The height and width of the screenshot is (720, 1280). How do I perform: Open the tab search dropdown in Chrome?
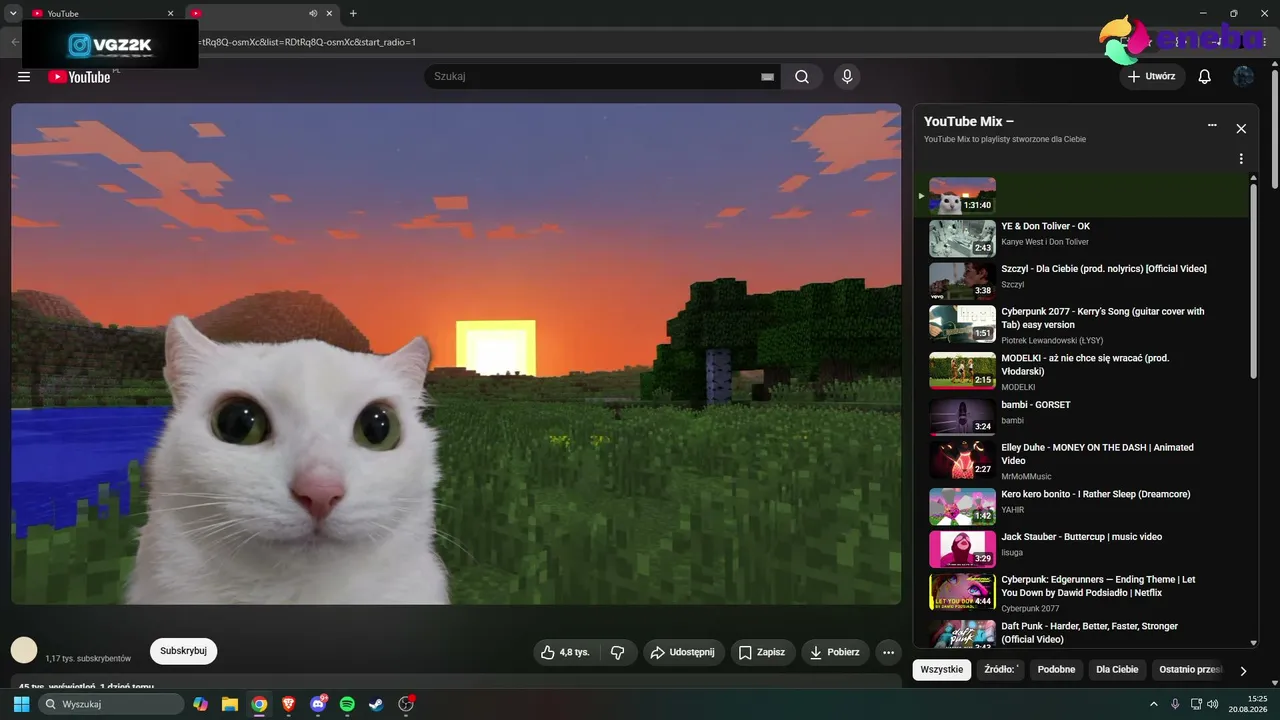click(x=13, y=13)
